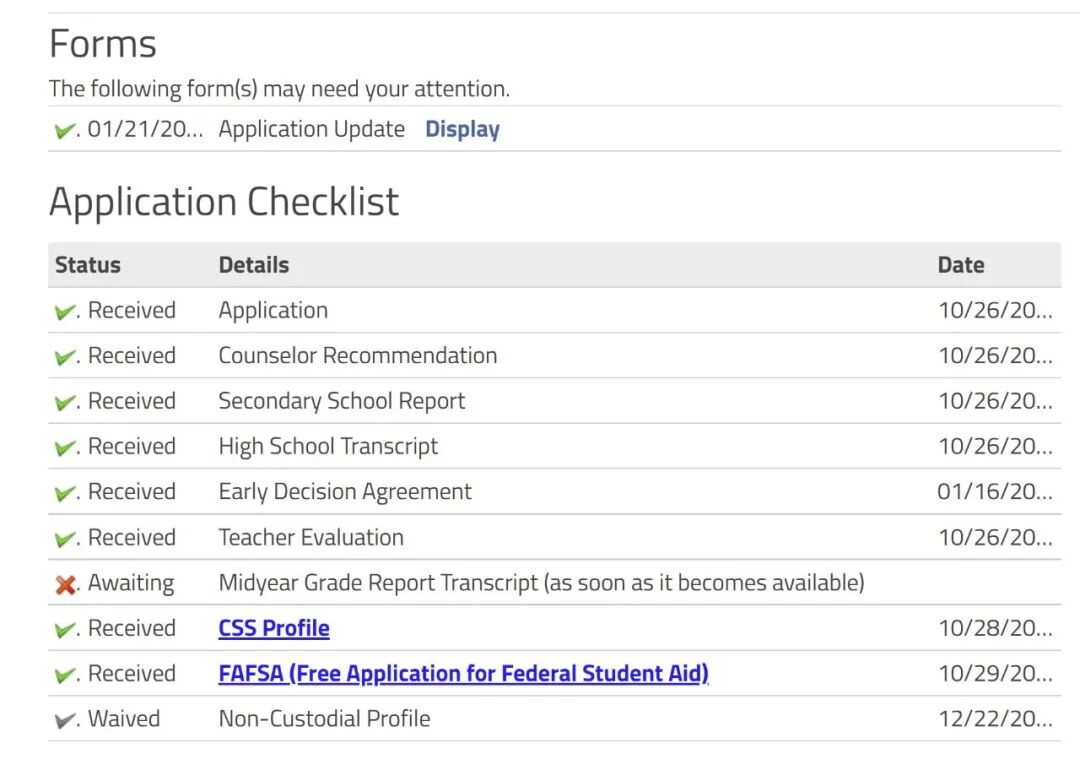Open the CSS Profile link
The image size is (1080, 770).
tap(274, 628)
